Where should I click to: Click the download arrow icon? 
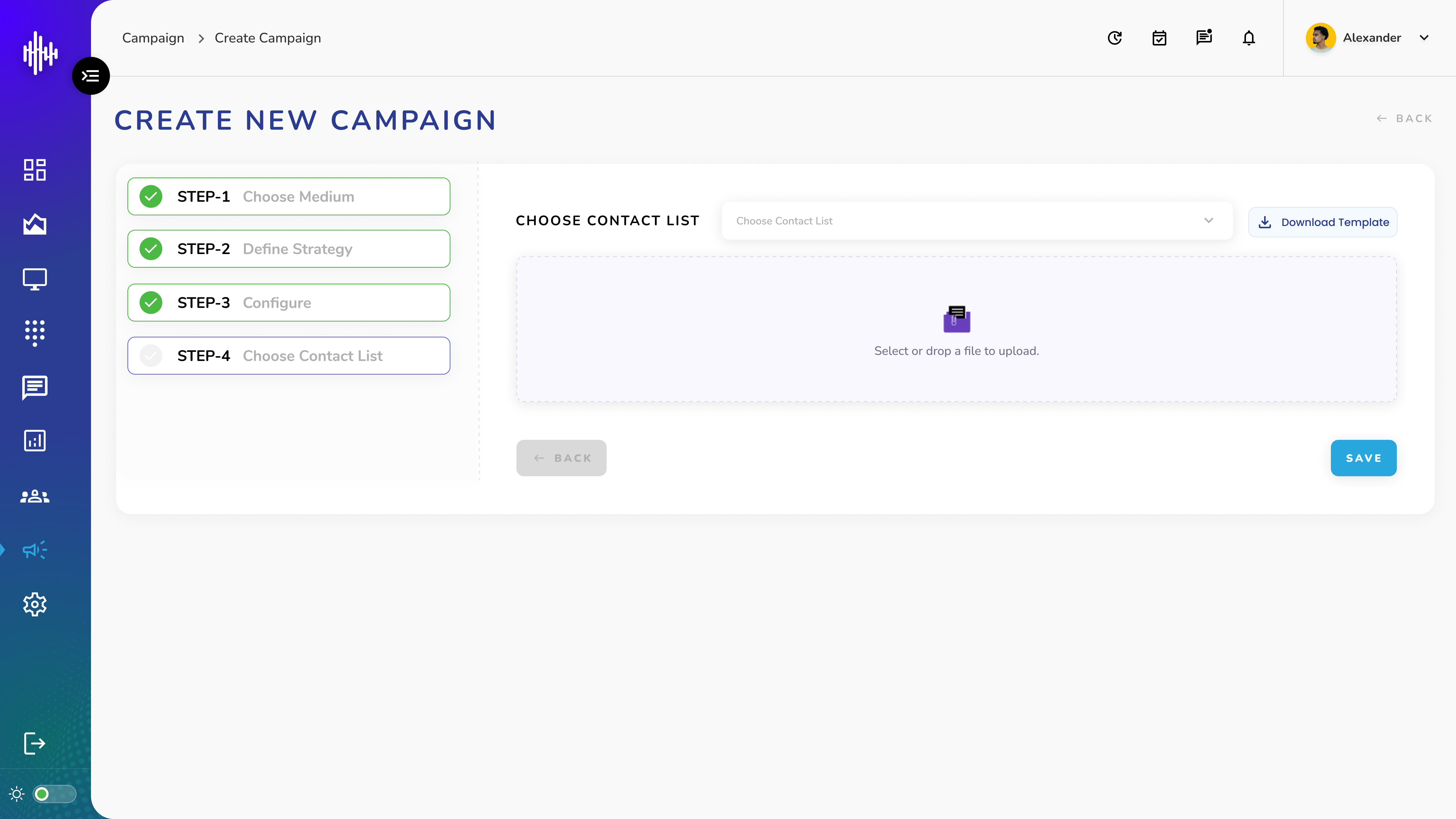1265,222
